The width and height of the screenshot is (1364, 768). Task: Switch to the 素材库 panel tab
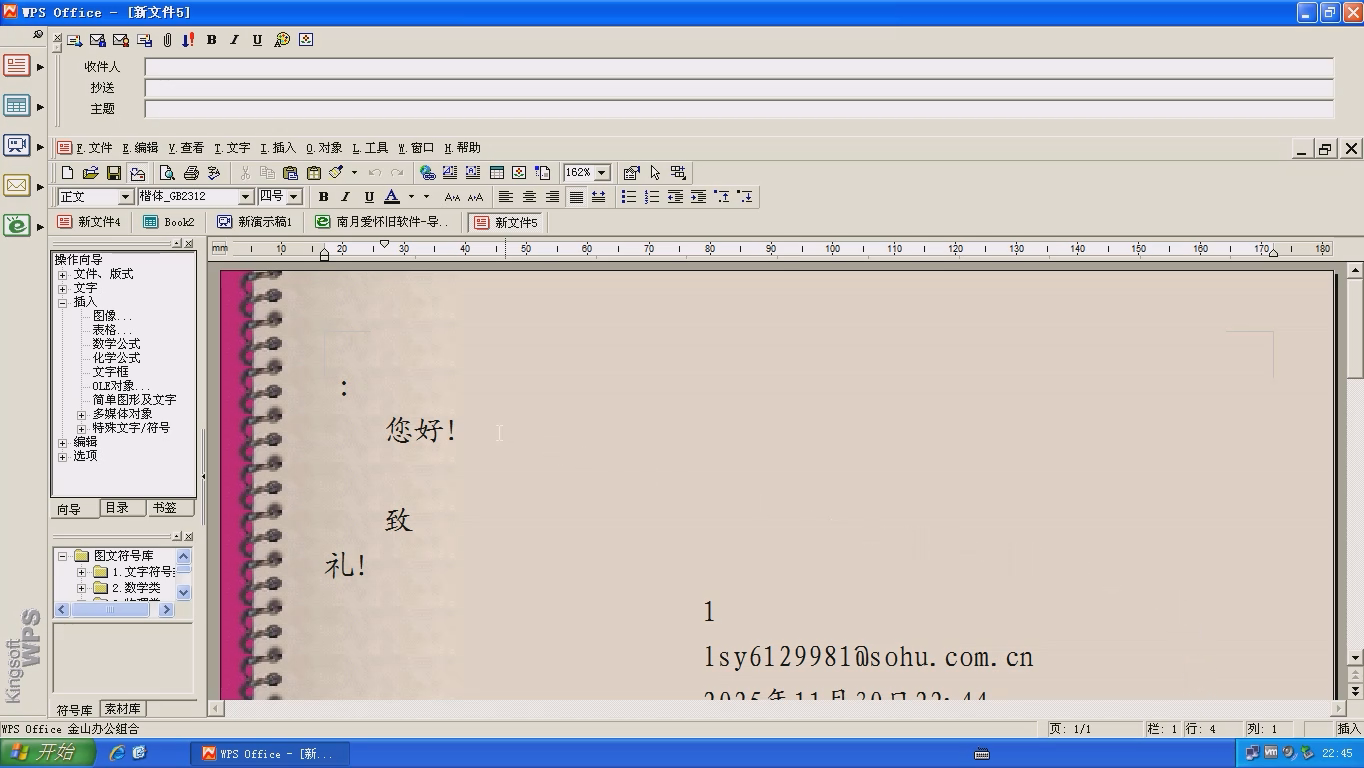(x=122, y=709)
